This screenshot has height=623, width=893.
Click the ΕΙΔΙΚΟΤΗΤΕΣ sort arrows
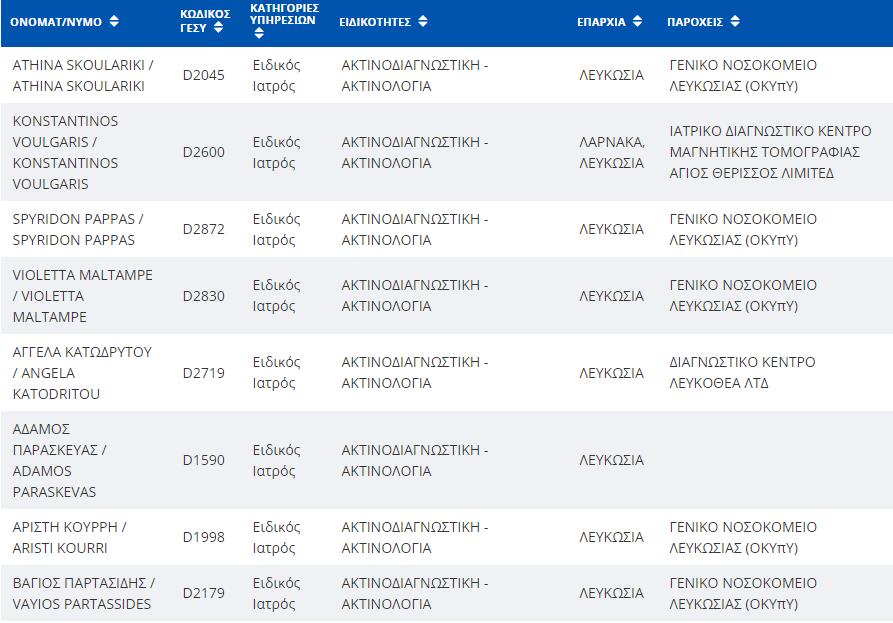point(423,22)
